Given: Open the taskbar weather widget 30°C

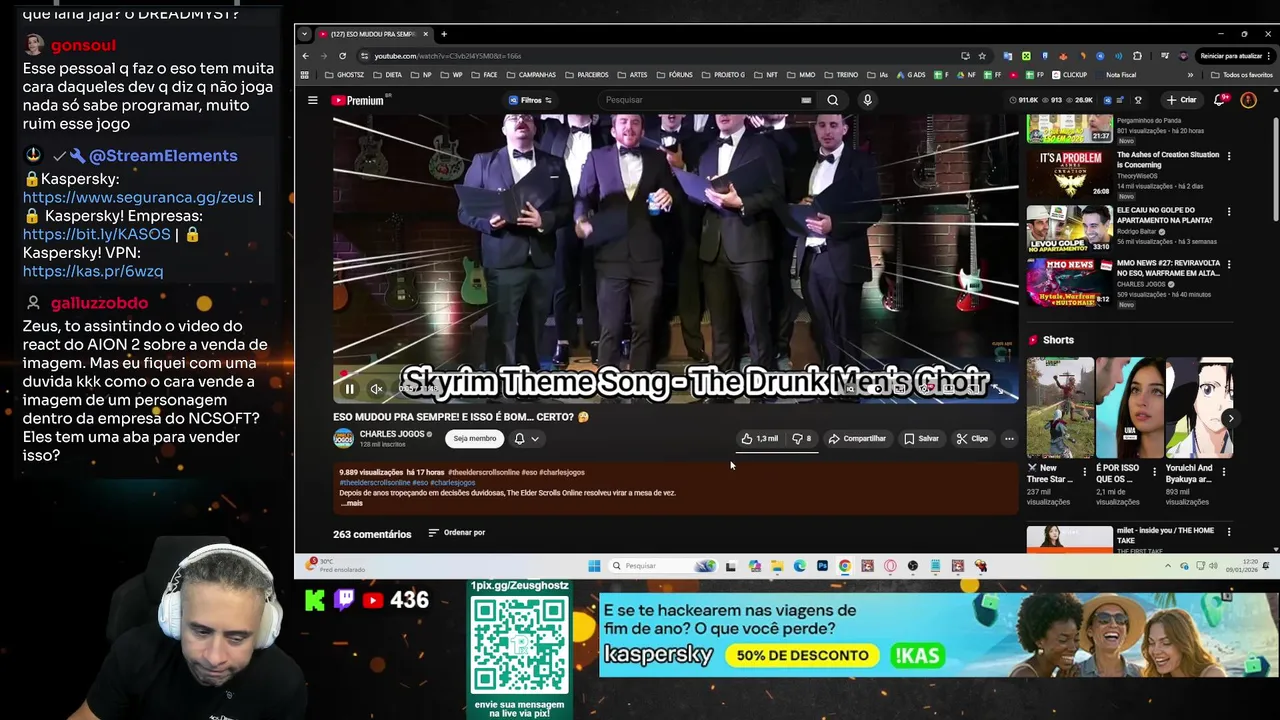Looking at the screenshot, I should pos(336,565).
